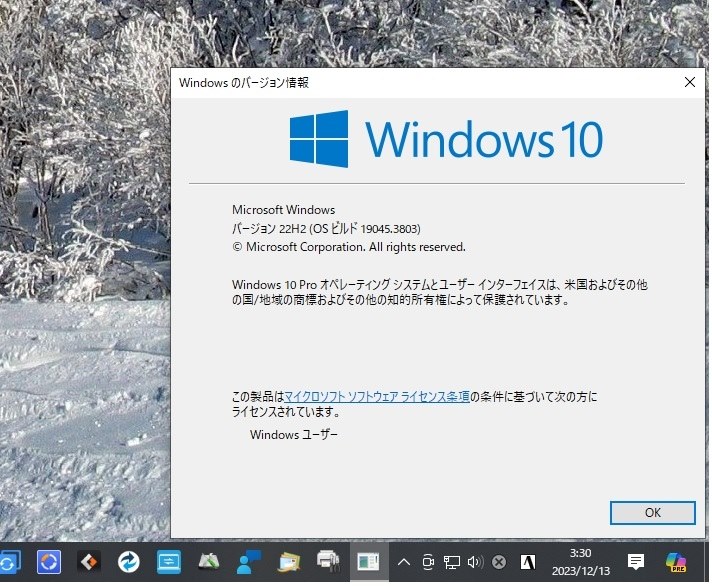Open the blue settings-sliders window app in taskbar
Screen dimensions: 712x586
coord(168,562)
